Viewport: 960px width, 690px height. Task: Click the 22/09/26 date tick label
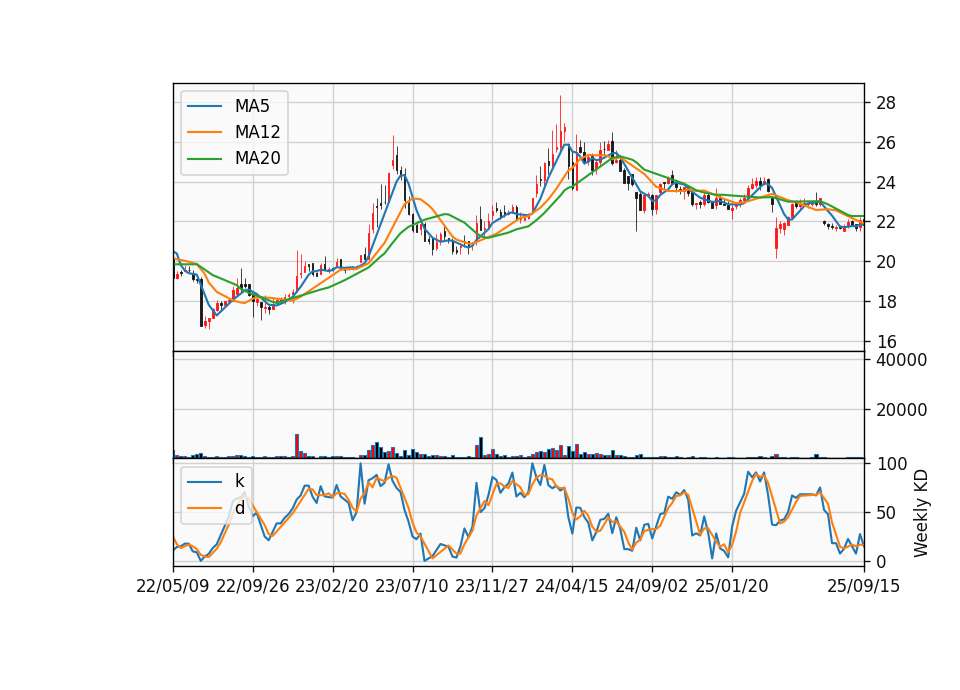point(253,586)
